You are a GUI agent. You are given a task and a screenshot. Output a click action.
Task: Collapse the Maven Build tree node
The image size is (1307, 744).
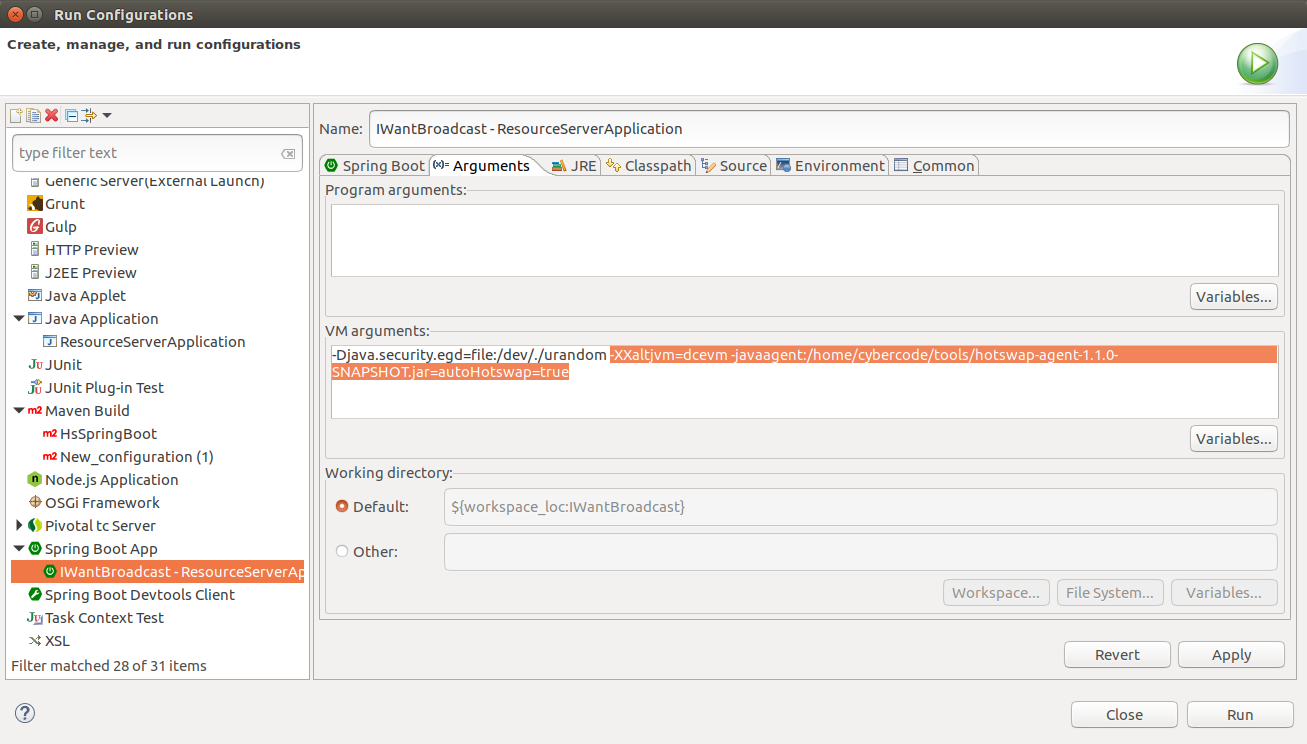click(x=19, y=411)
